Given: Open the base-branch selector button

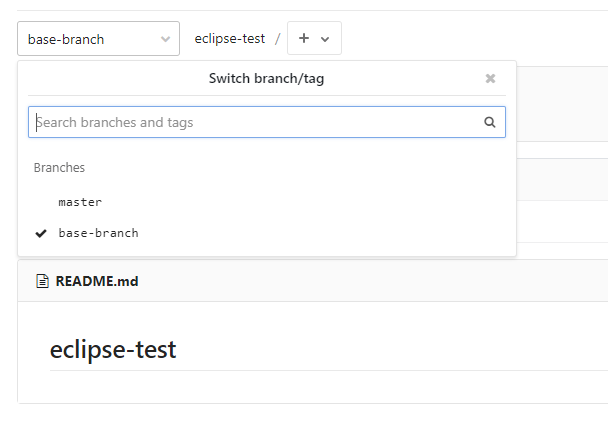Looking at the screenshot, I should pos(98,39).
